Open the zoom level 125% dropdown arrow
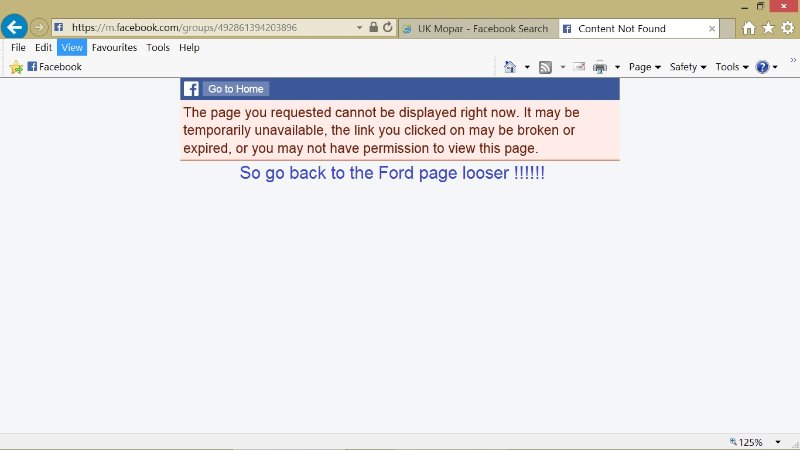This screenshot has height=450, width=800. point(778,442)
